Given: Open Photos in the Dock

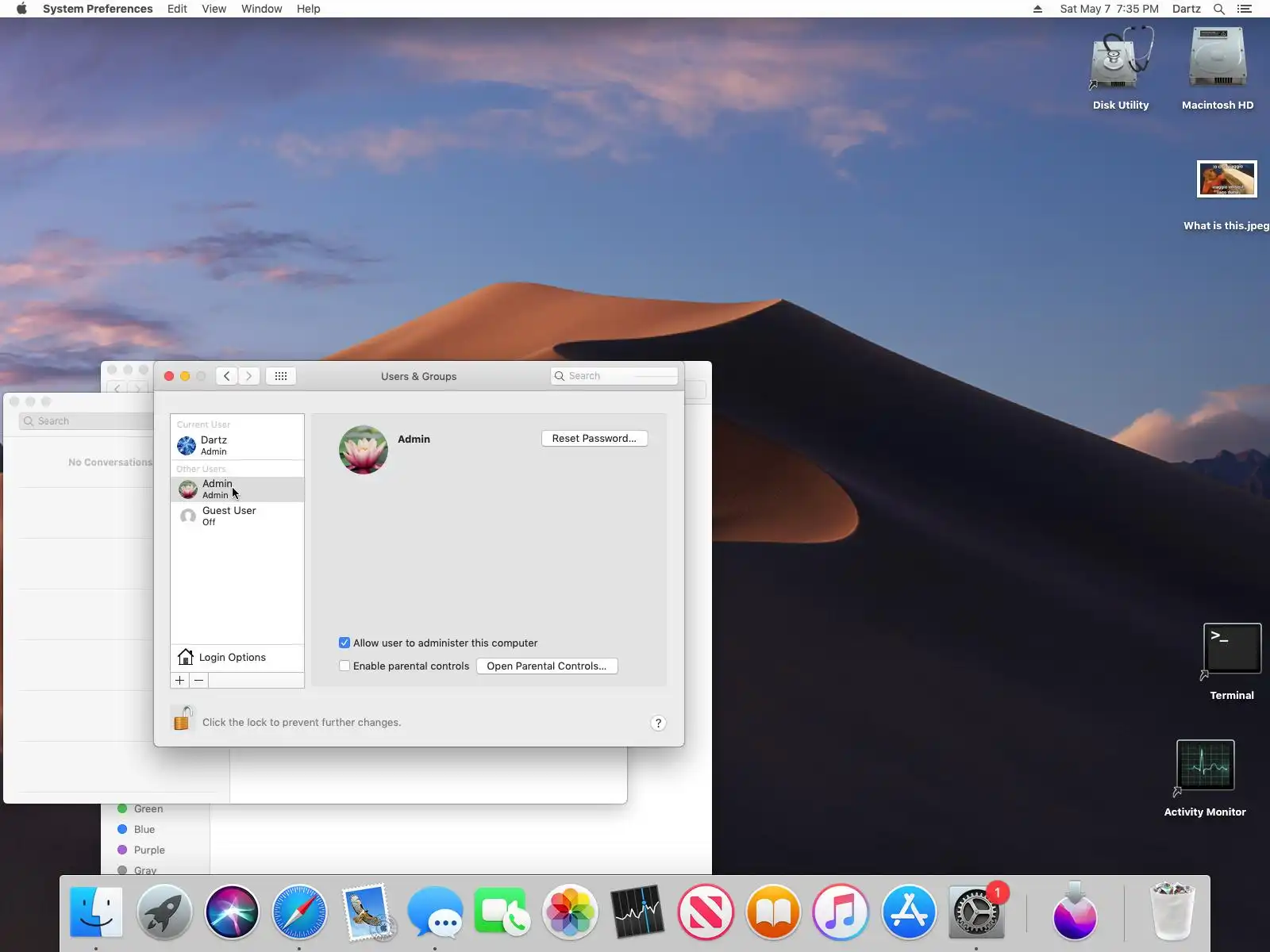Looking at the screenshot, I should click(570, 912).
